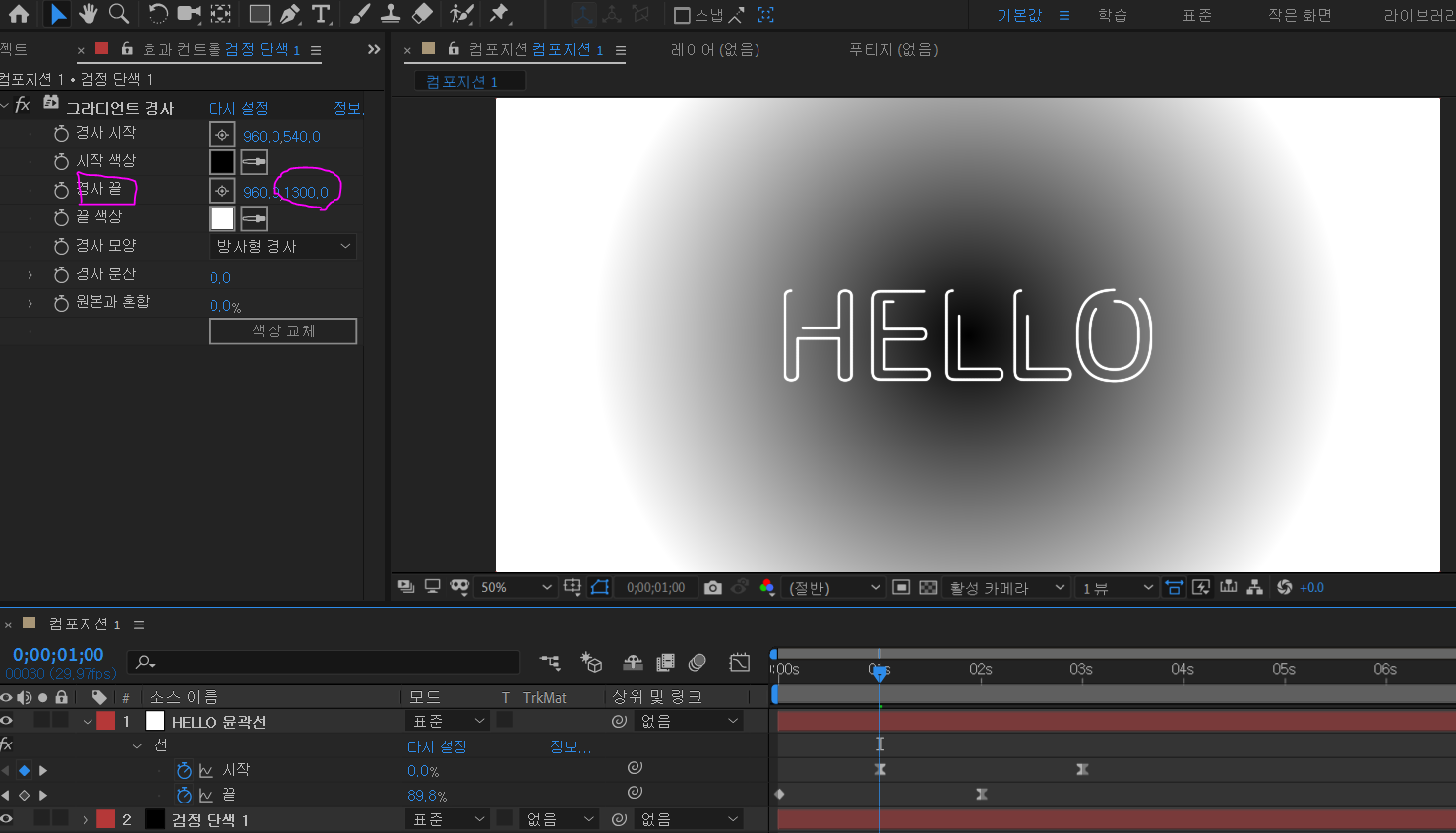
Task: Open parent 없음 dropdown for HELLO 윤곽선
Action: pos(688,721)
